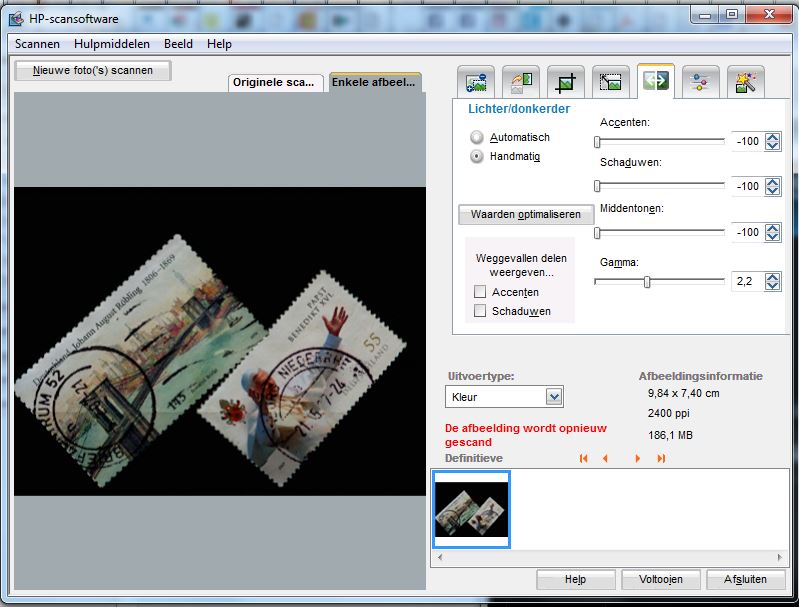Image resolution: width=799 pixels, height=607 pixels.
Task: Jump to first image navigation arrow
Action: point(584,459)
